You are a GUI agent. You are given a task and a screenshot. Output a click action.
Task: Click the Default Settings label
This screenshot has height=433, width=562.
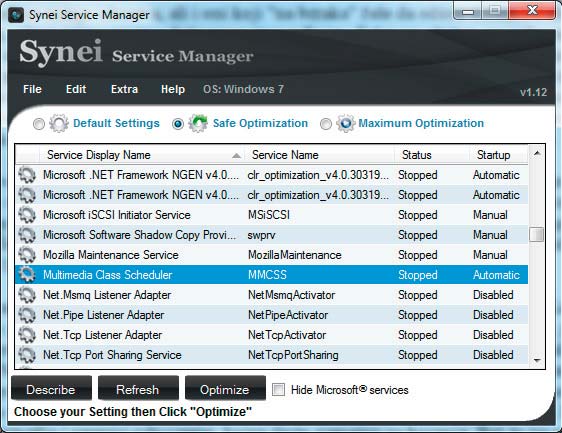[116, 123]
